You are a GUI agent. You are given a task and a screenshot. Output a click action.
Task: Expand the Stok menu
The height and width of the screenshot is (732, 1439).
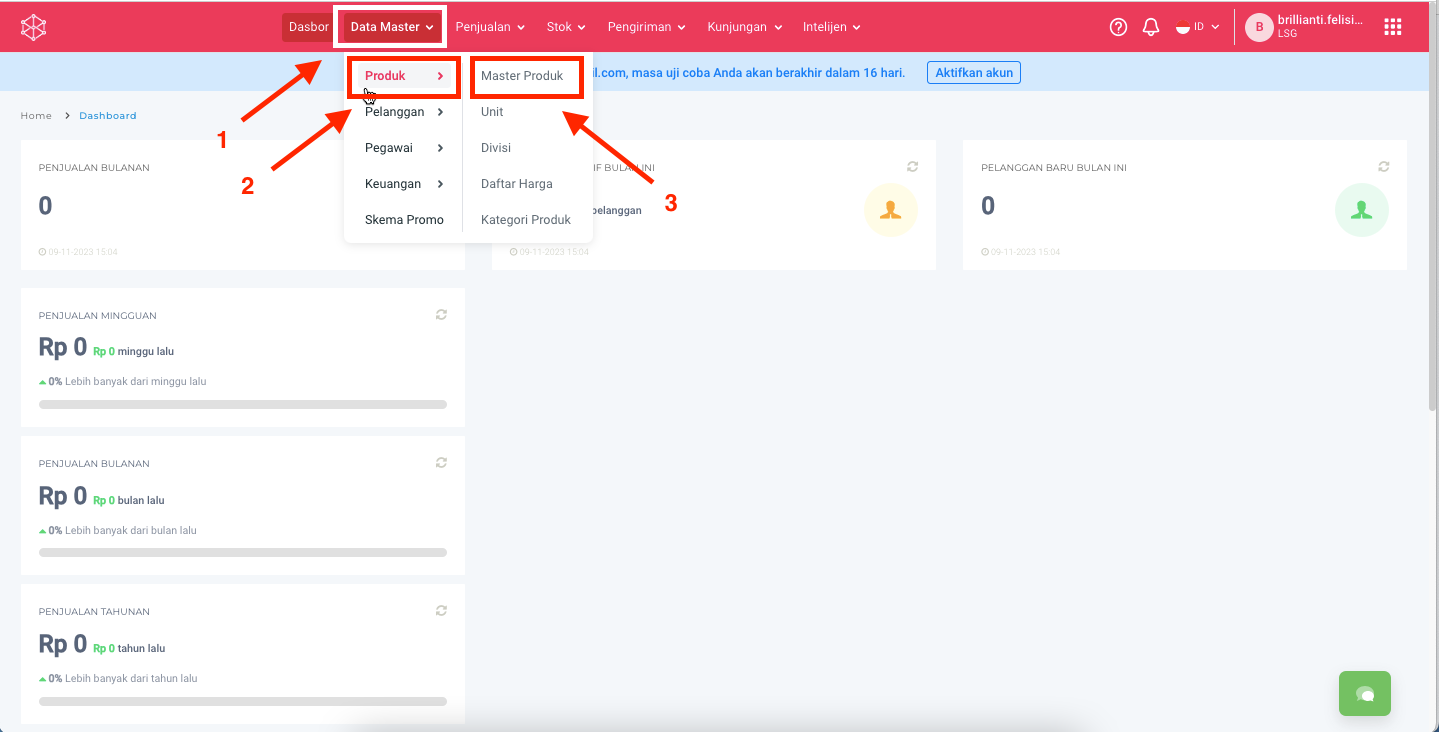pos(566,27)
